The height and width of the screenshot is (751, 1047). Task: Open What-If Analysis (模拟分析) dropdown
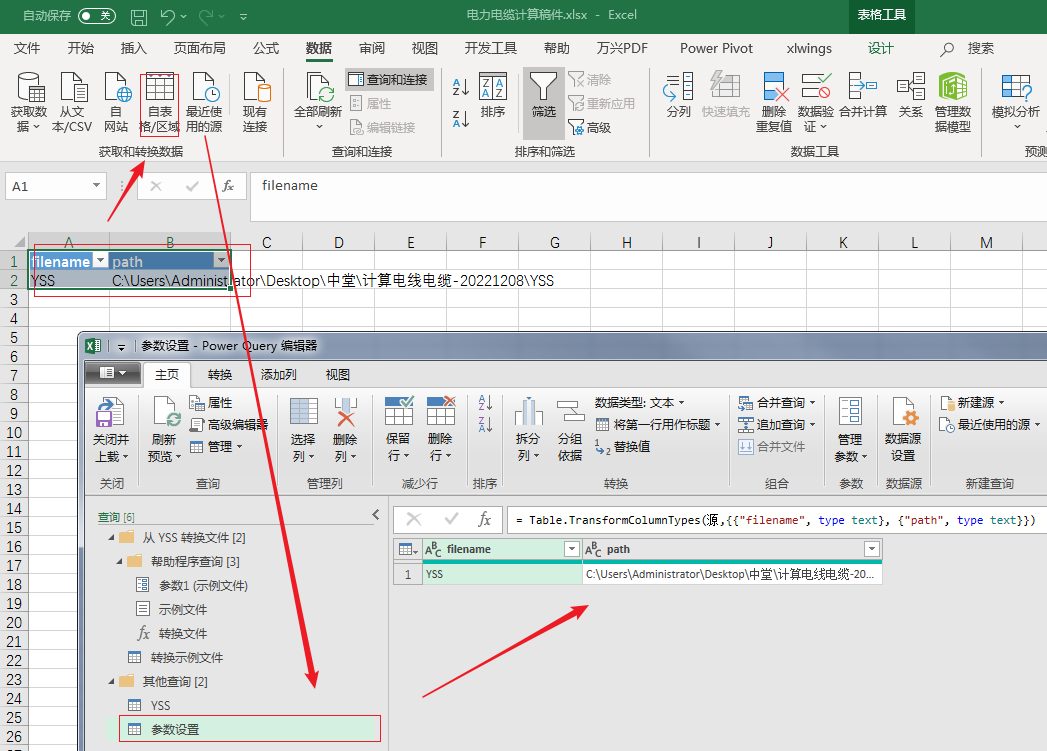tap(1016, 100)
